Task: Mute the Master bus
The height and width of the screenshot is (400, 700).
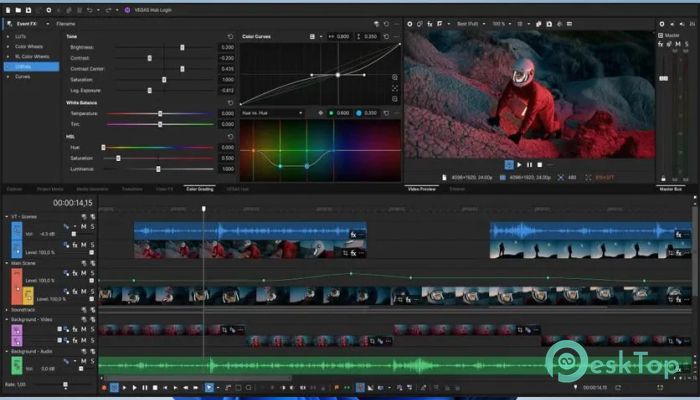Action: (x=678, y=44)
